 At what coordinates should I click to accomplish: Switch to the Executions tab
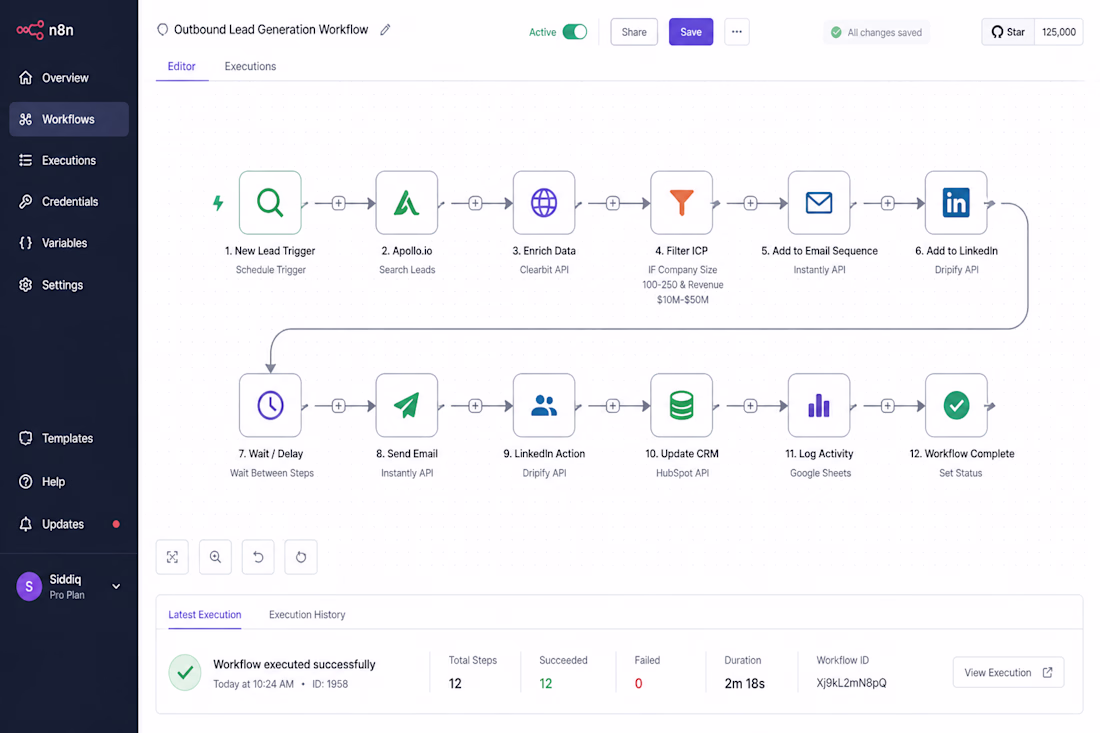(x=250, y=66)
